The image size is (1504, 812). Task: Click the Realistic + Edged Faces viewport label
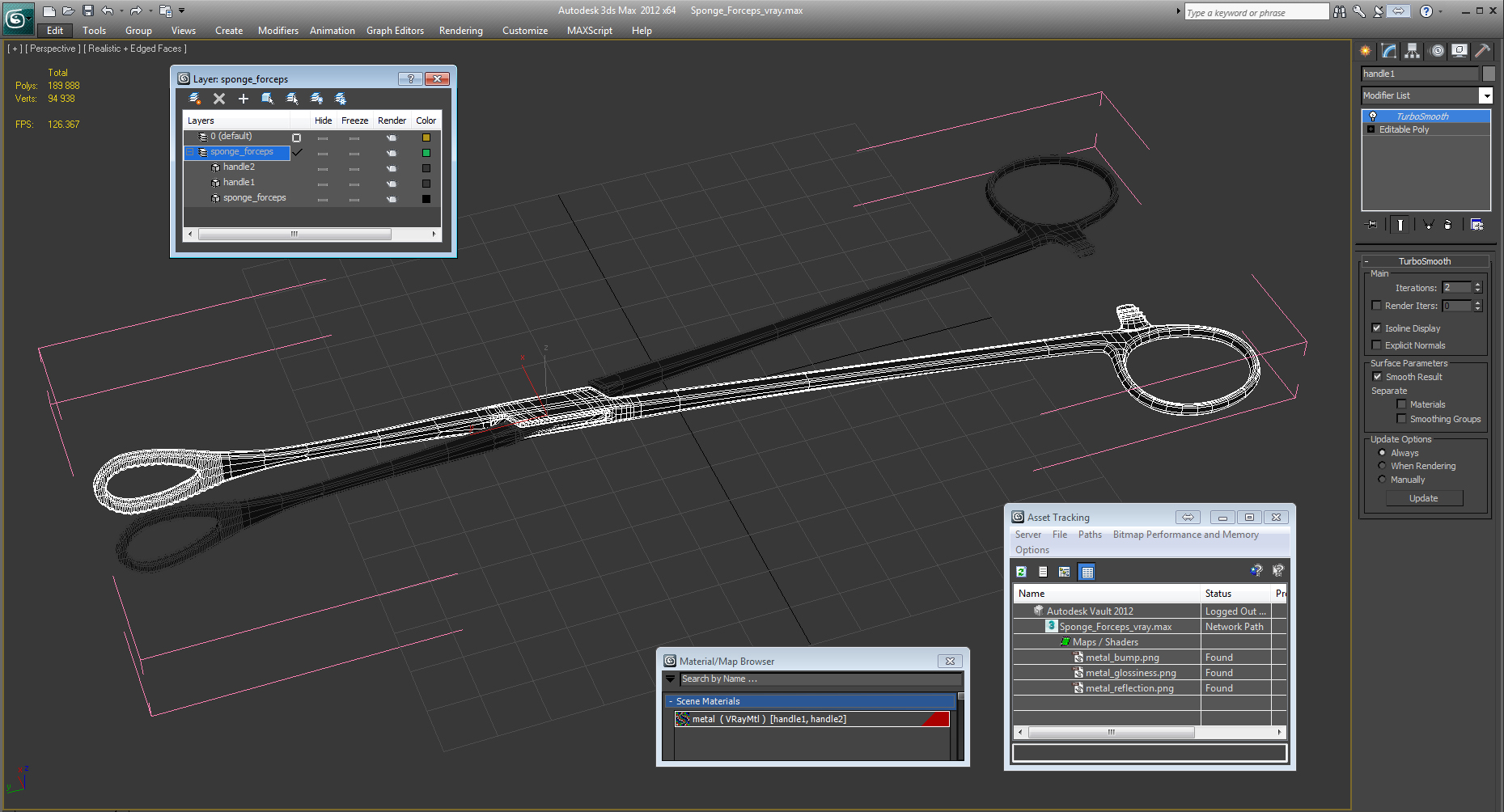(x=135, y=49)
